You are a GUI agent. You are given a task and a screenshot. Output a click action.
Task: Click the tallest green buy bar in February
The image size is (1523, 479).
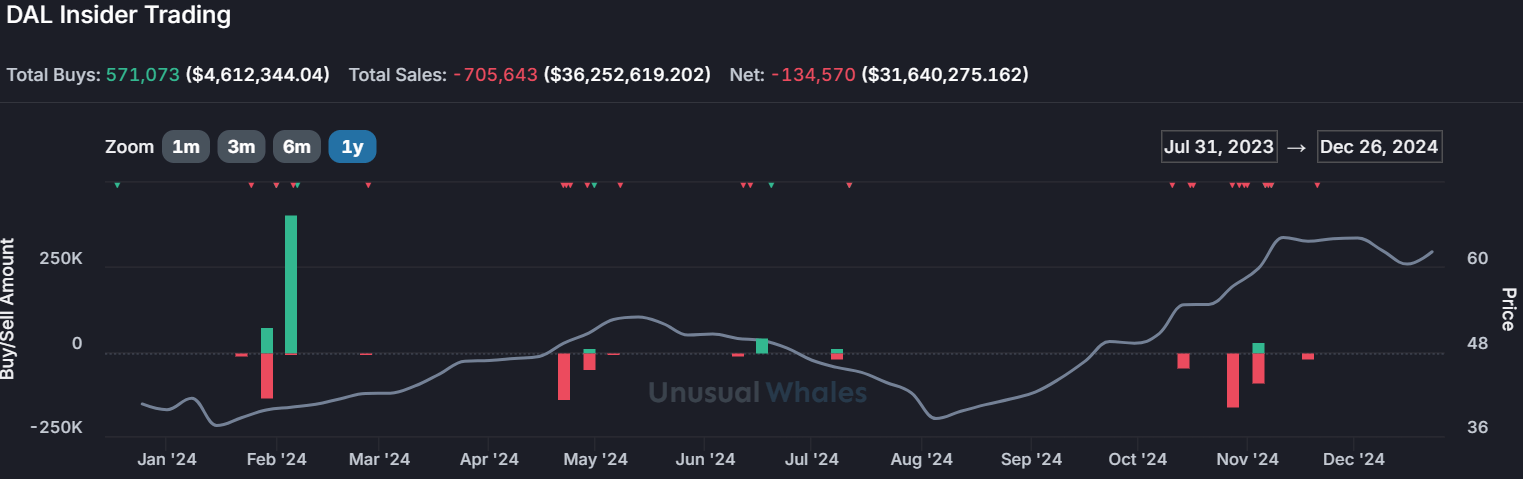point(291,284)
